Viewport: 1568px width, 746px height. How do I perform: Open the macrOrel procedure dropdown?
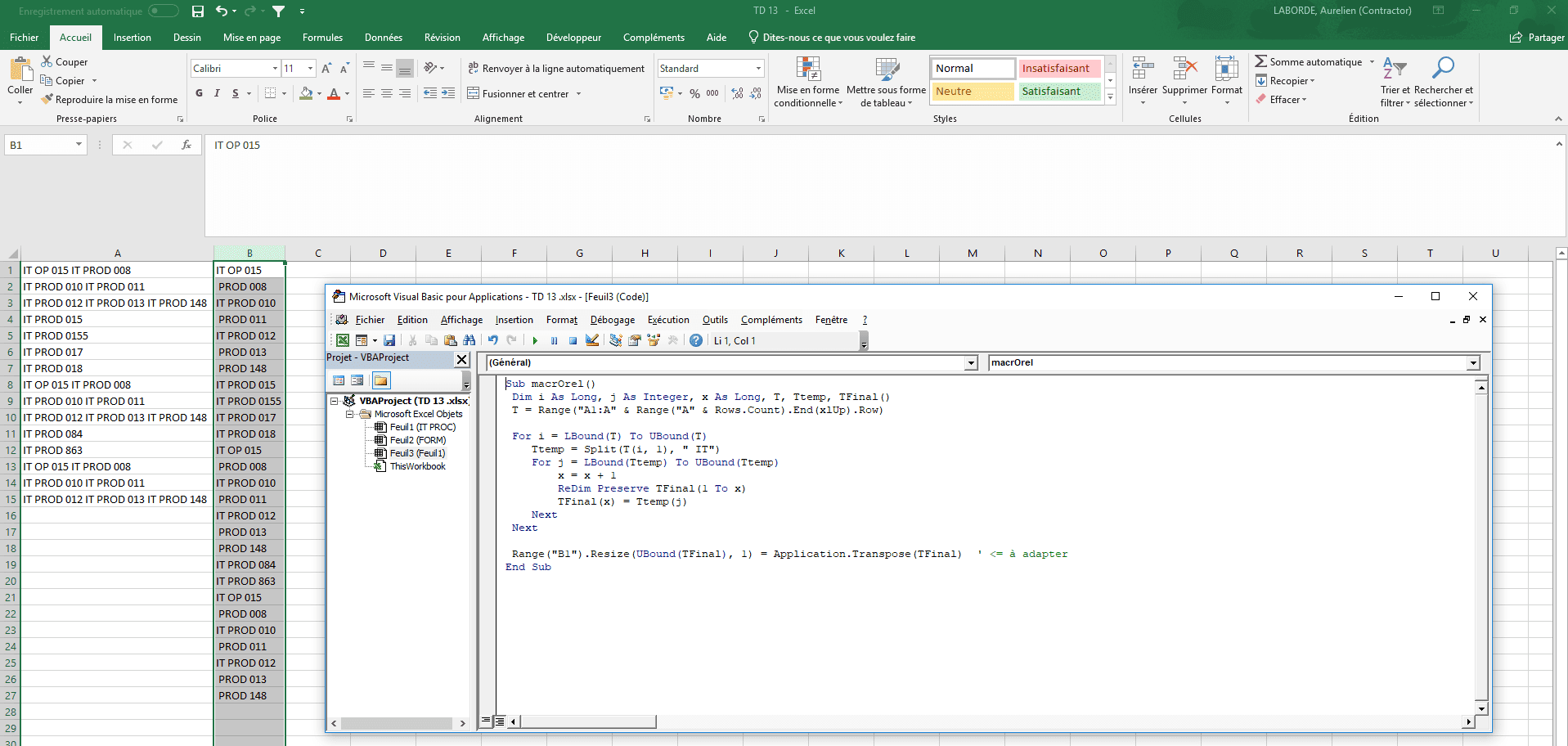(1473, 363)
